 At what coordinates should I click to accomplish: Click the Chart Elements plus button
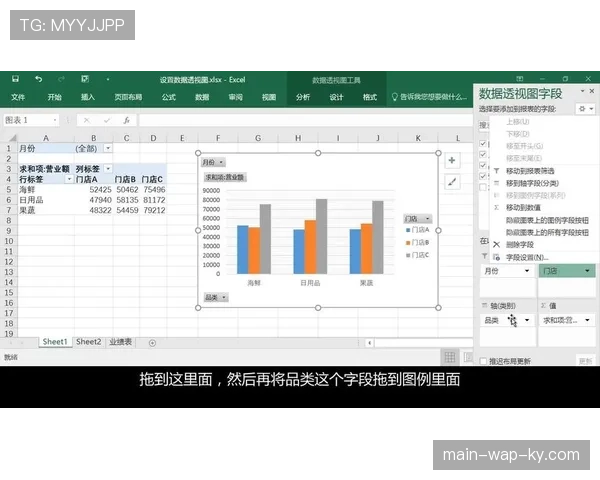pos(452,160)
